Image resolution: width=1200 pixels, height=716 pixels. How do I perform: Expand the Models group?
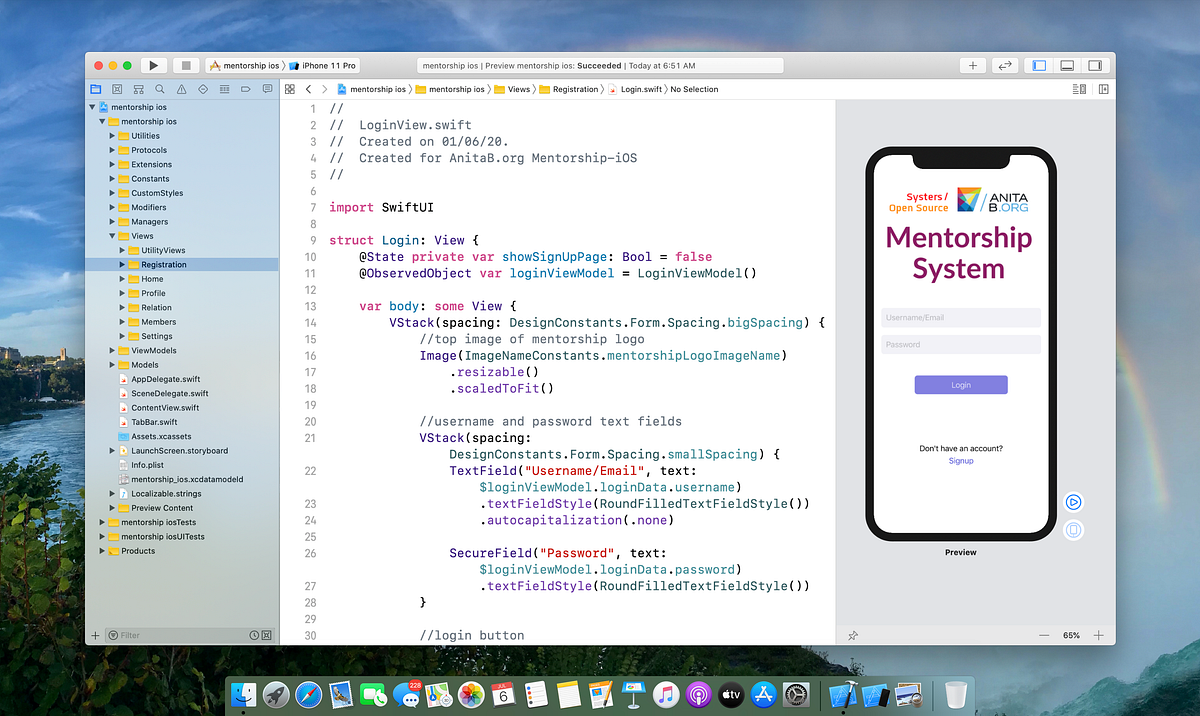[x=112, y=365]
